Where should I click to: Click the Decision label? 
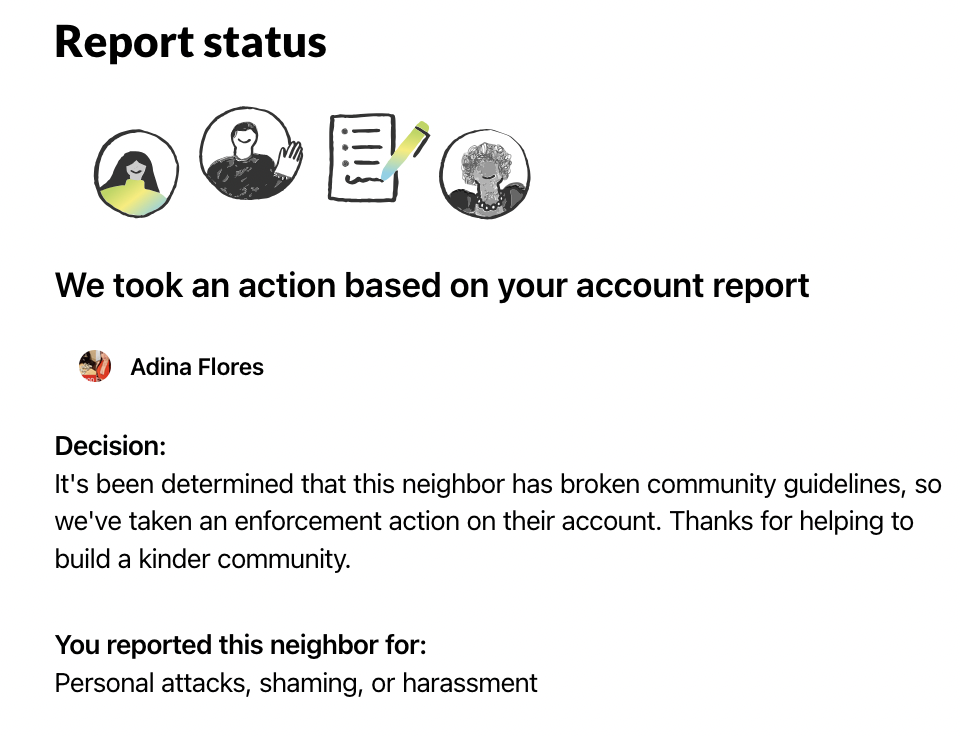[x=110, y=446]
